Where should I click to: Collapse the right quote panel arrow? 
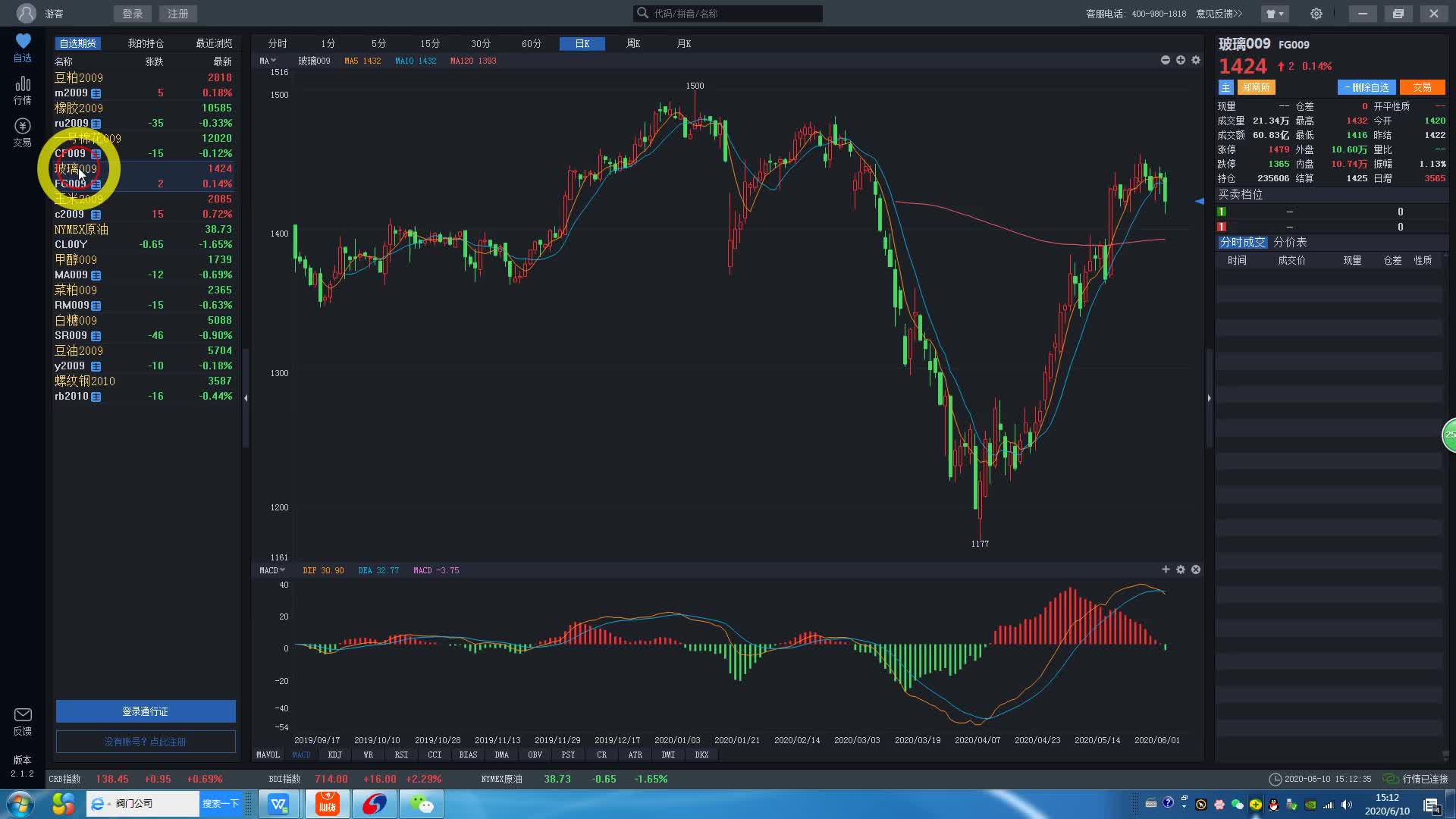pos(1209,397)
